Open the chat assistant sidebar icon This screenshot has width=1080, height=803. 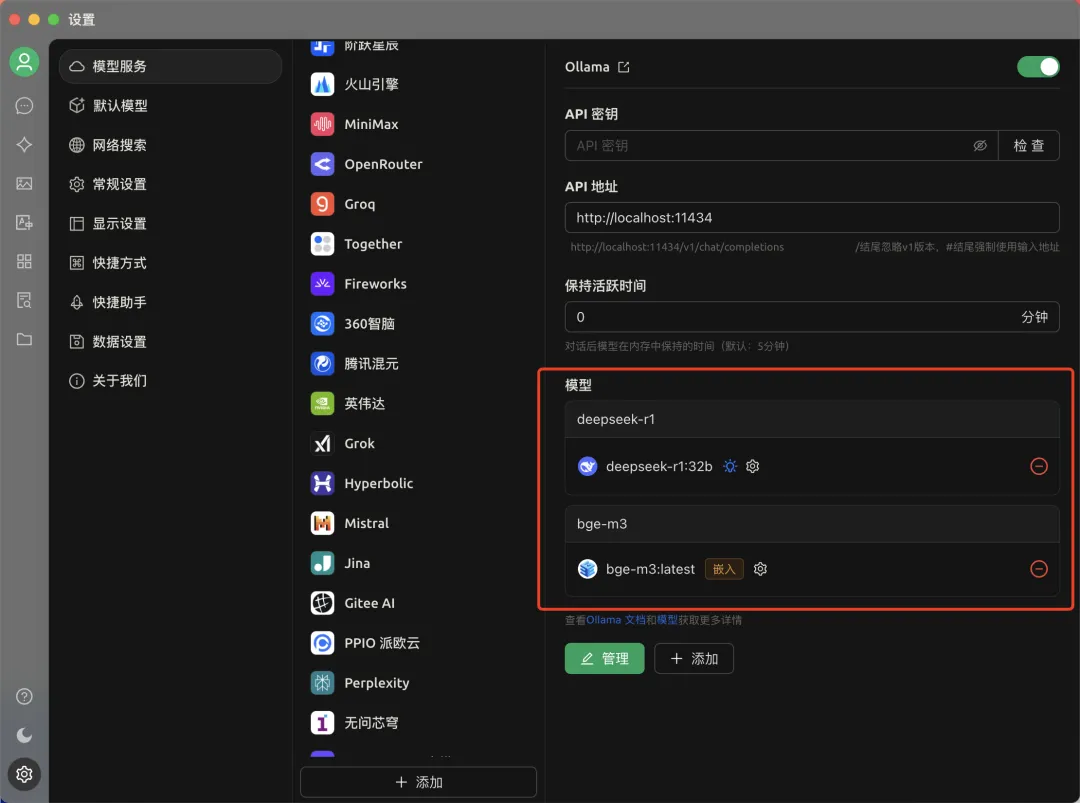tap(24, 105)
